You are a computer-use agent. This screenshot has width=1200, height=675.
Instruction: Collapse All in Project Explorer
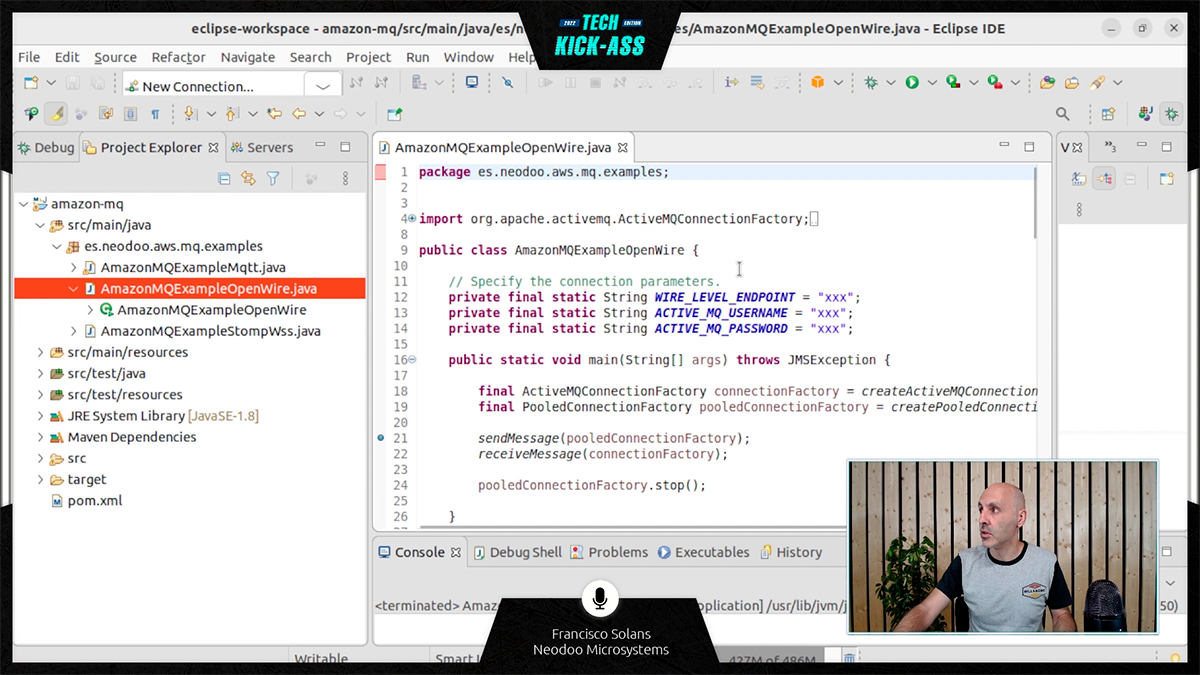[x=224, y=179]
